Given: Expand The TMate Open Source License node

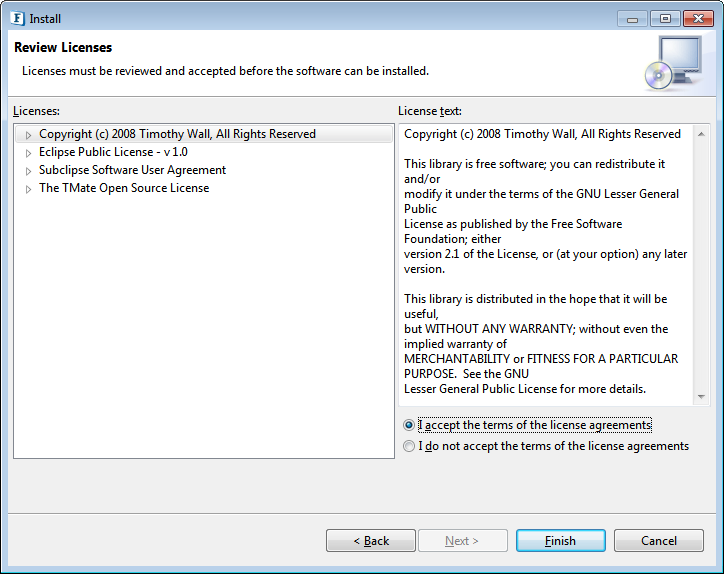Looking at the screenshot, I should tap(29, 189).
